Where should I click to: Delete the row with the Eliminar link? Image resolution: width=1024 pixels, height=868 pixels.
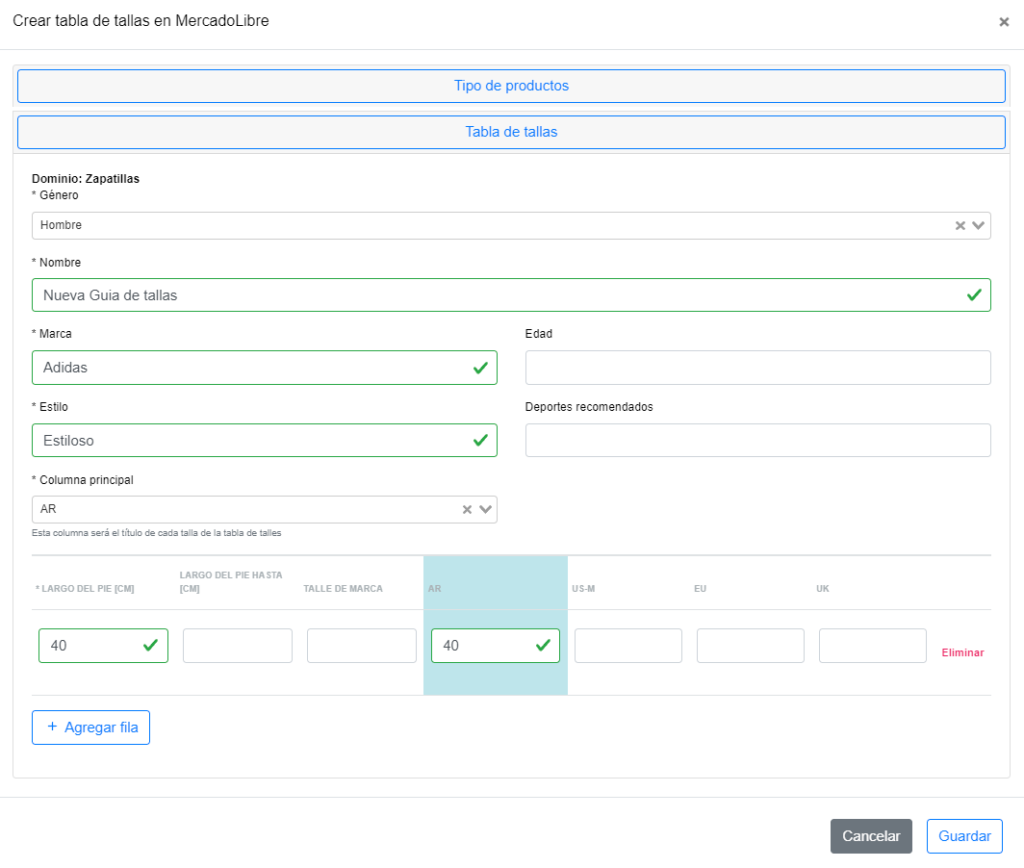click(x=963, y=652)
